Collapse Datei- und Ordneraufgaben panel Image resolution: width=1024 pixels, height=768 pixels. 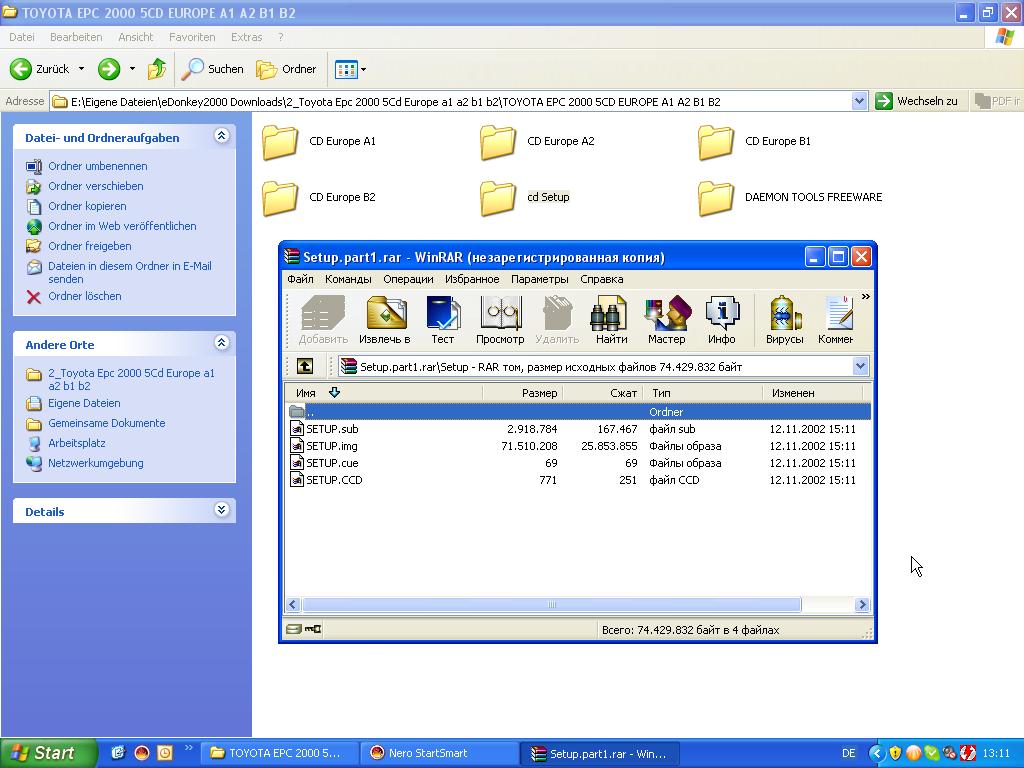(x=221, y=136)
